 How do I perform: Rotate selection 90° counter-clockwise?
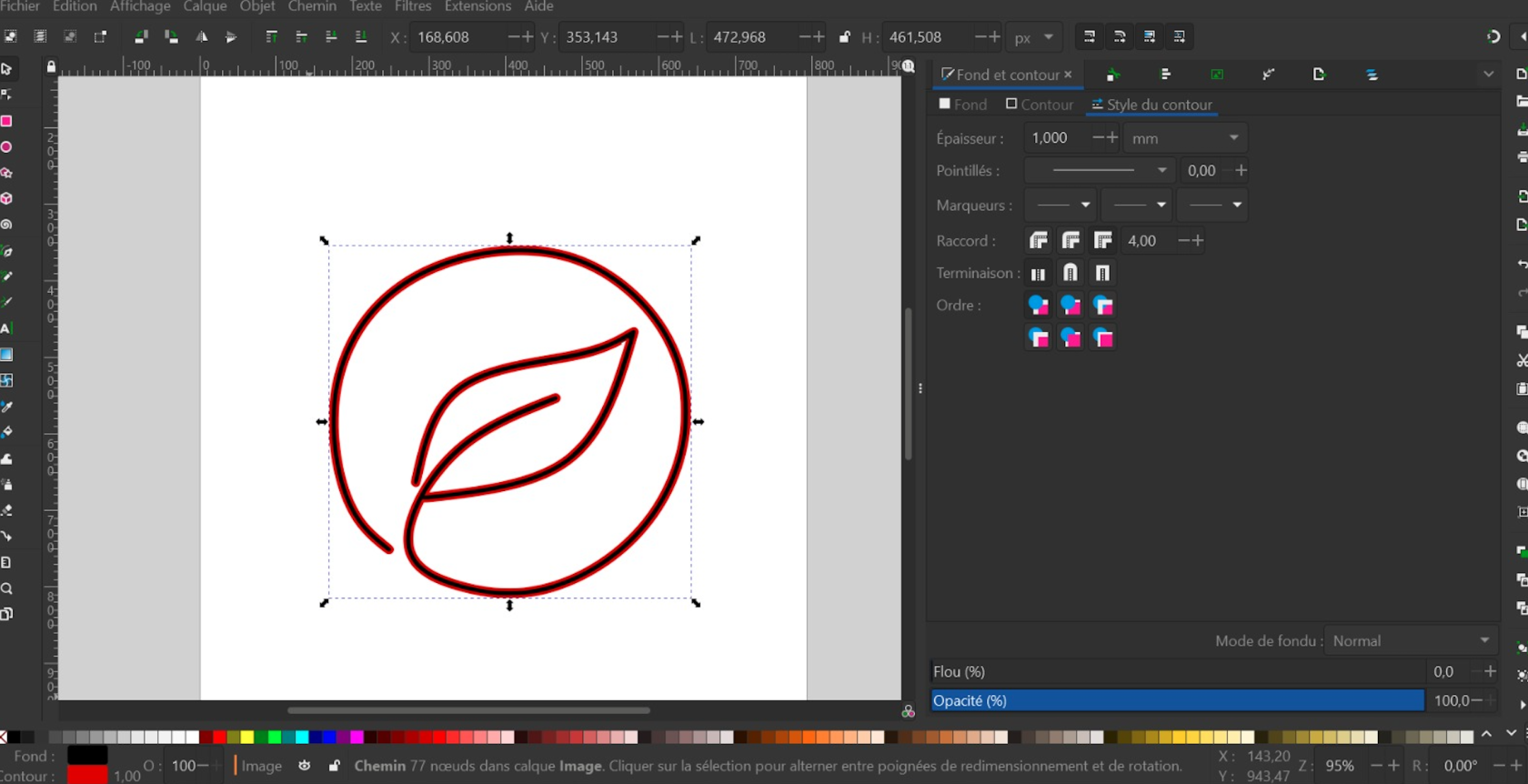coord(141,36)
